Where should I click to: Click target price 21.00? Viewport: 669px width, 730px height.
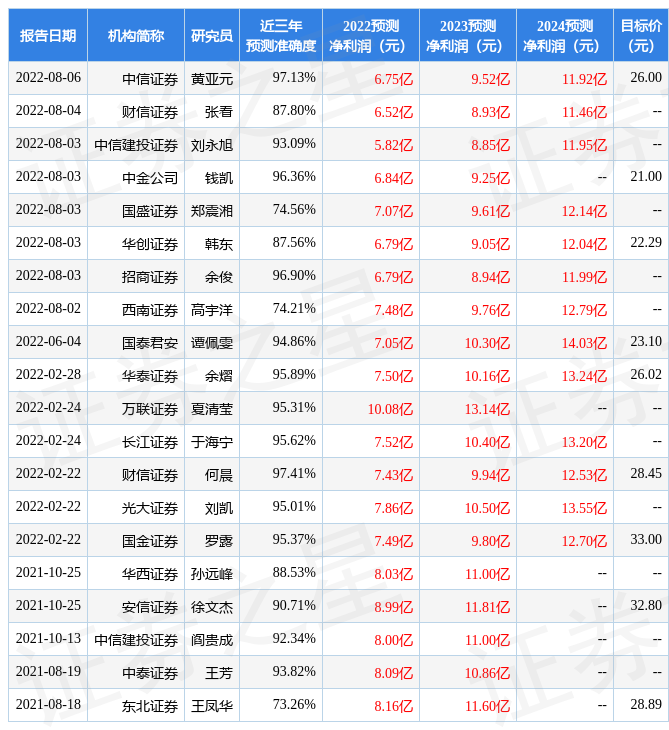646,176
